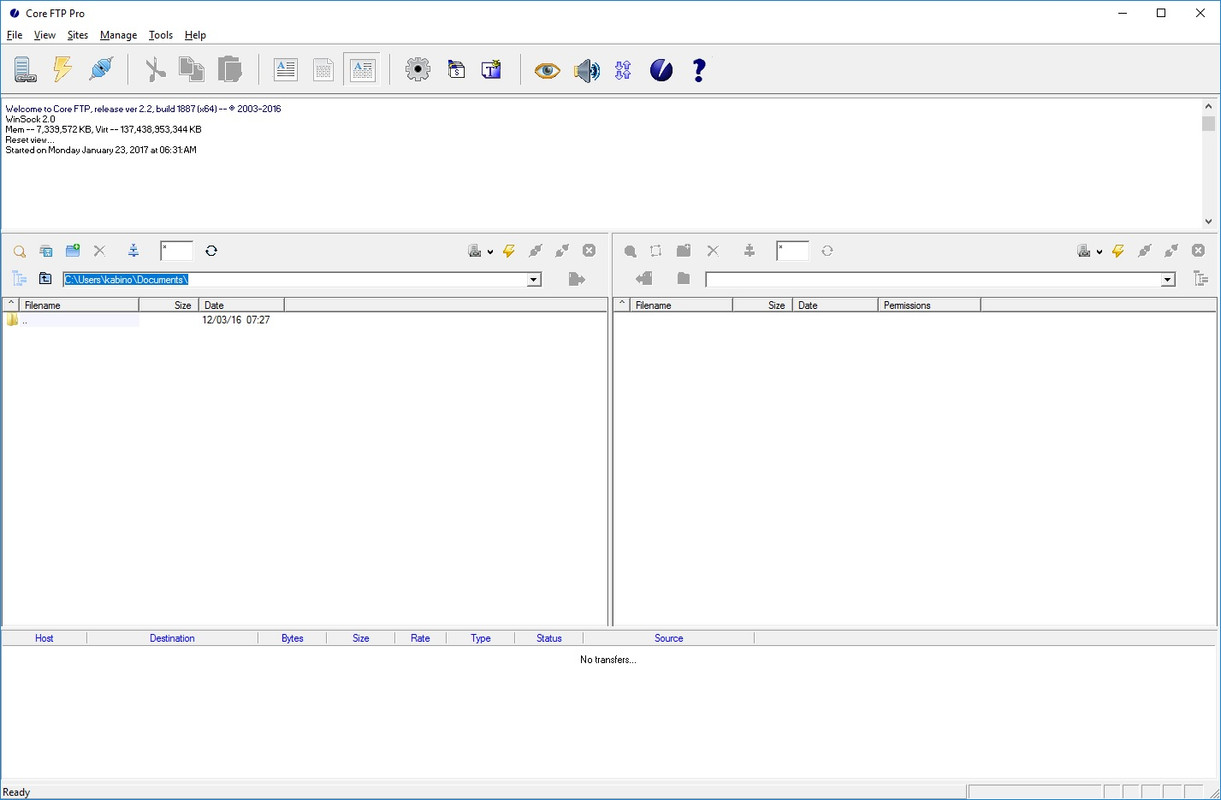
Task: Click the filter box with asterisk in local pane
Action: tap(176, 251)
